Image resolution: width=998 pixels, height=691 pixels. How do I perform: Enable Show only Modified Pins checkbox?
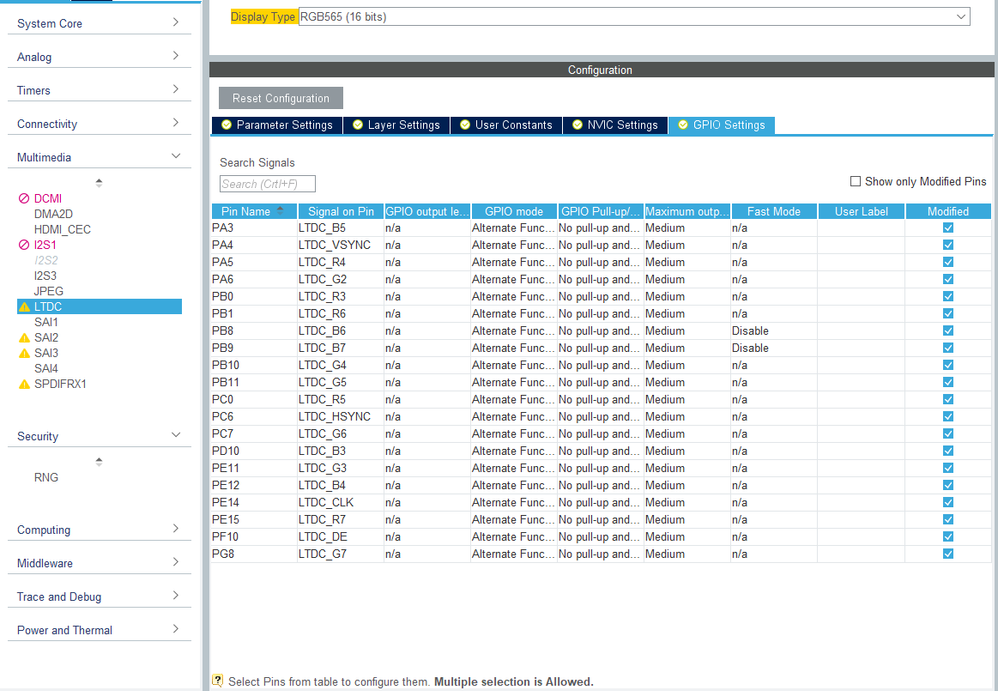(855, 181)
